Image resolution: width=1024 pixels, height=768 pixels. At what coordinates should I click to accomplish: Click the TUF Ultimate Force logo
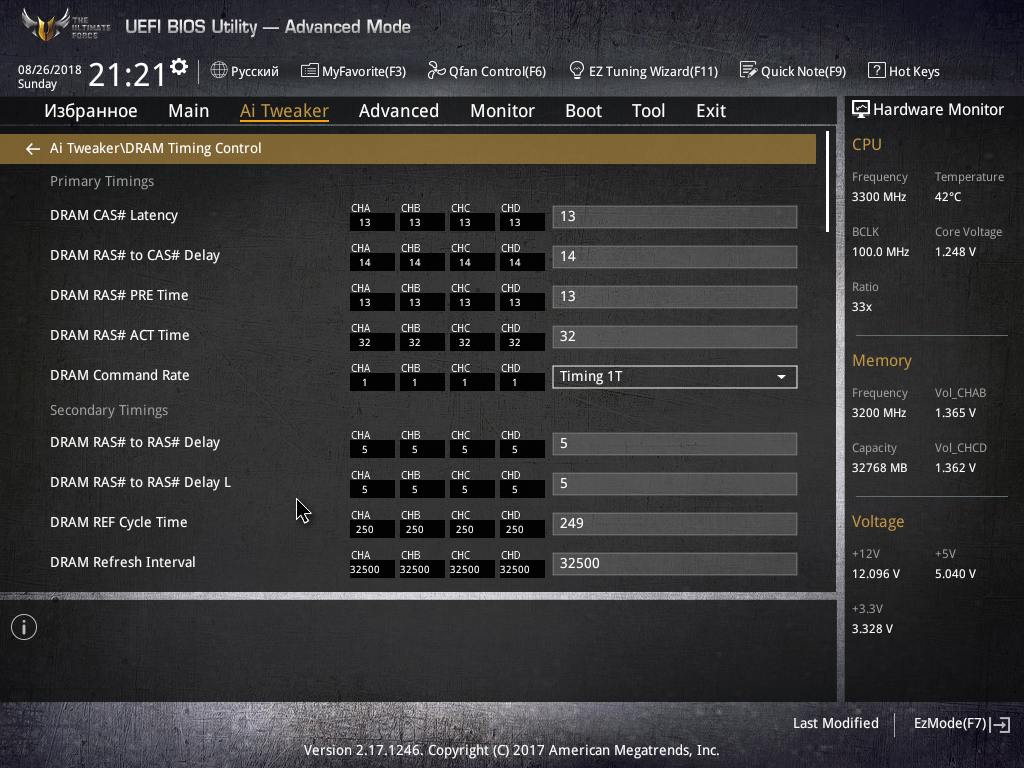click(65, 25)
